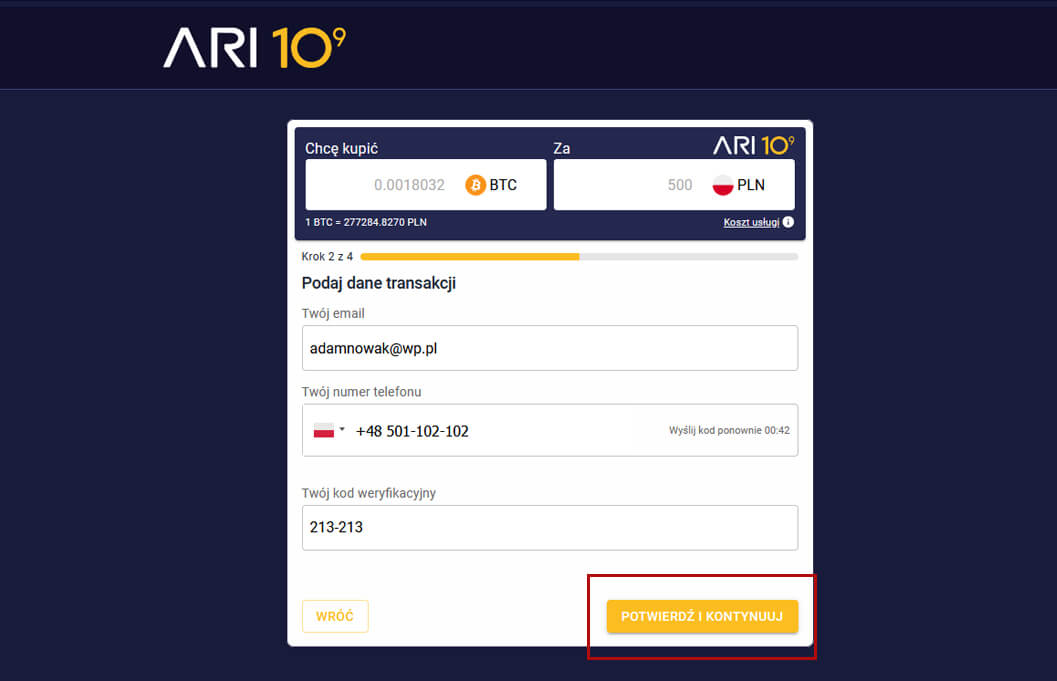
Task: Focus the Twój kod weryfikacyjny field
Action: [x=549, y=527]
